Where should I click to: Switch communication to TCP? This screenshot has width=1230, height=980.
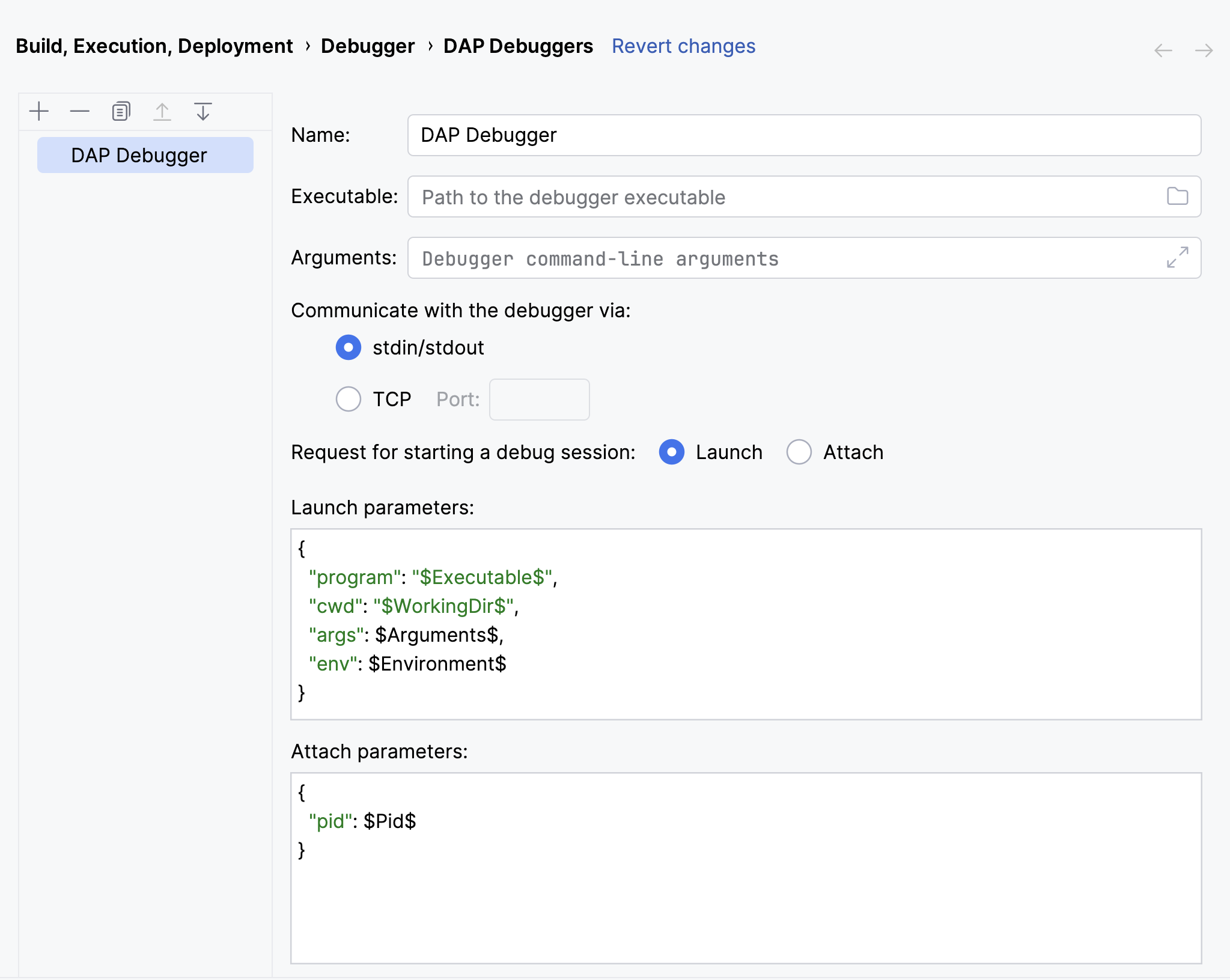tap(349, 399)
